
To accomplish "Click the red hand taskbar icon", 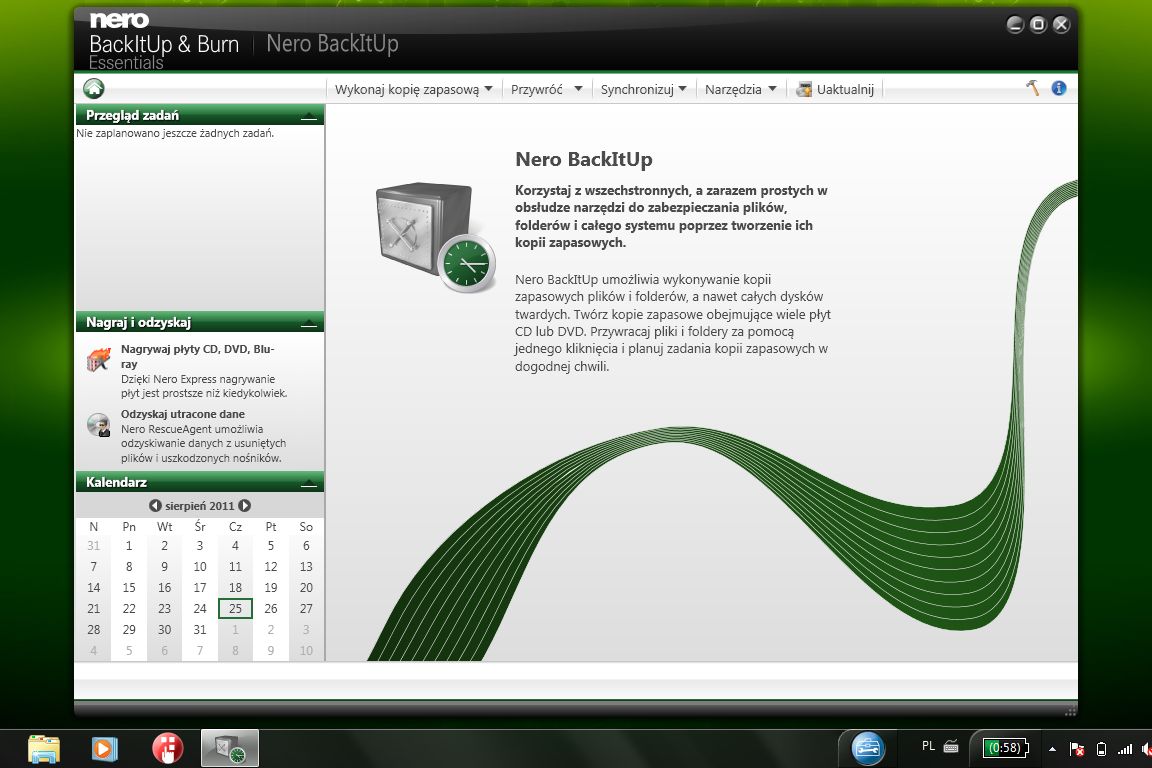I will click(x=168, y=749).
